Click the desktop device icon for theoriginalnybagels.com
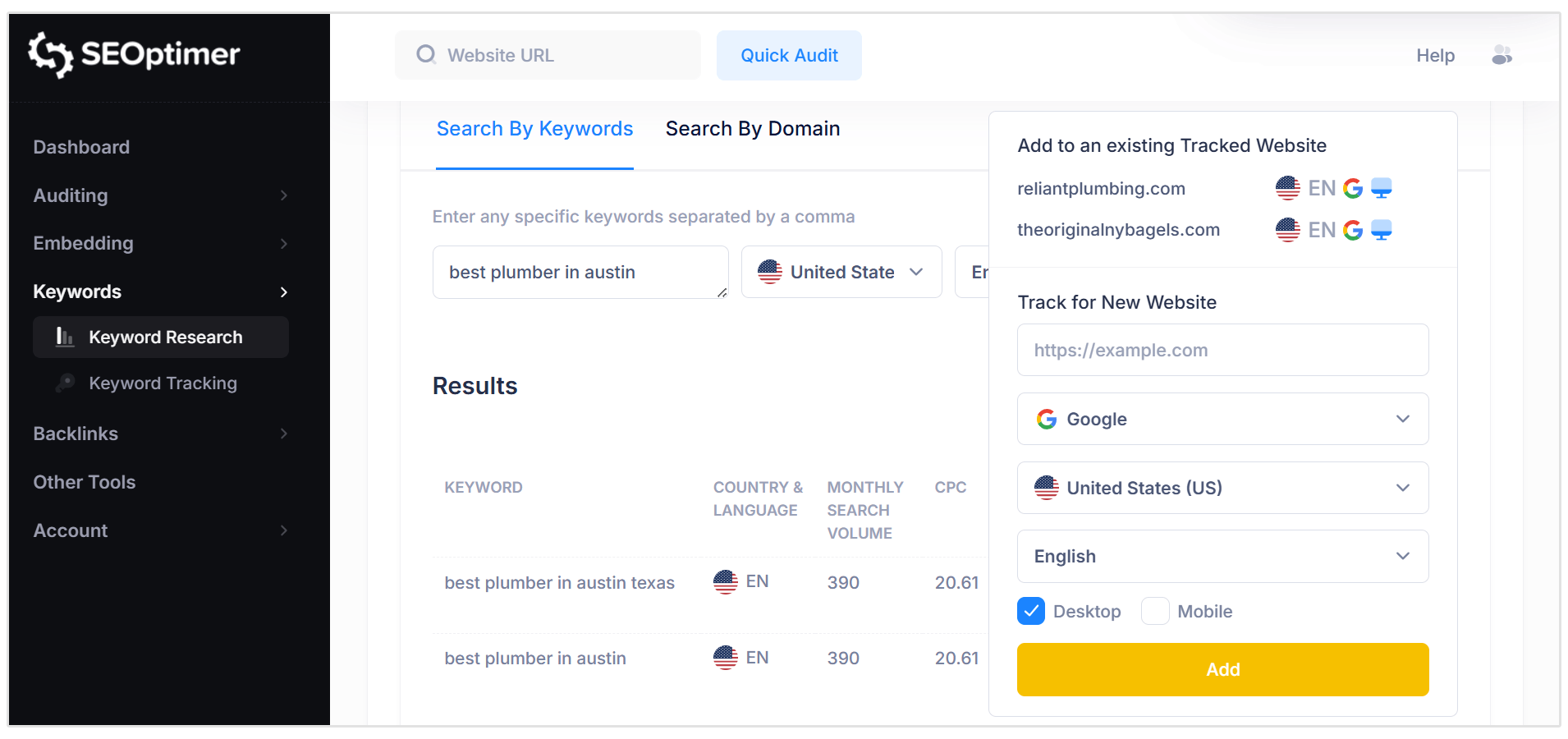1568x739 pixels. point(1382,230)
